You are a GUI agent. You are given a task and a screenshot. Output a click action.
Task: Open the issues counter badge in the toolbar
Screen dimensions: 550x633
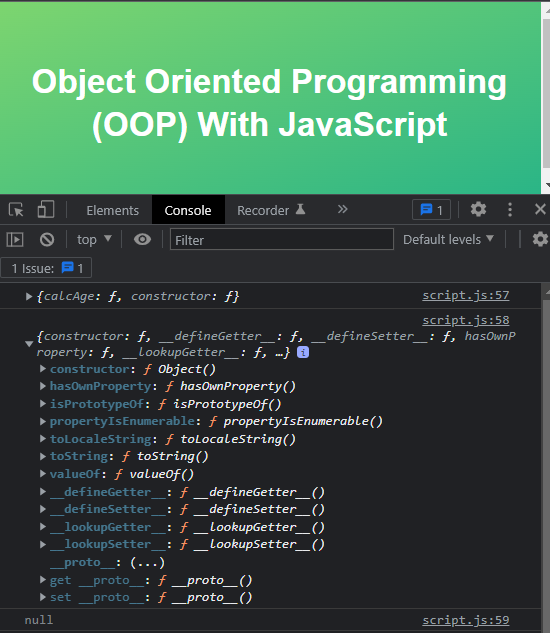[x=431, y=210]
